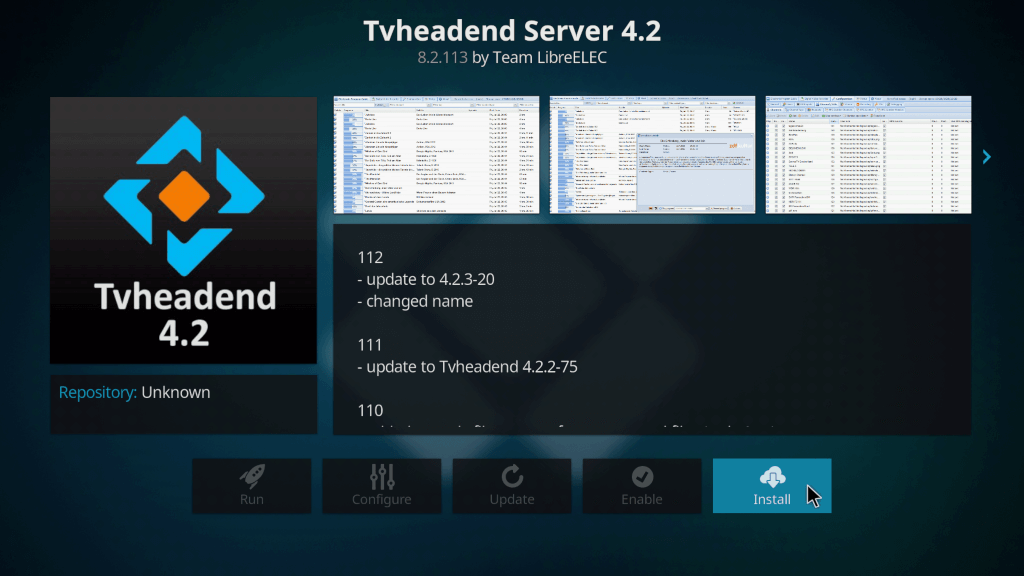The image size is (1024, 576).
Task: Hit the Enable button label
Action: [642, 499]
